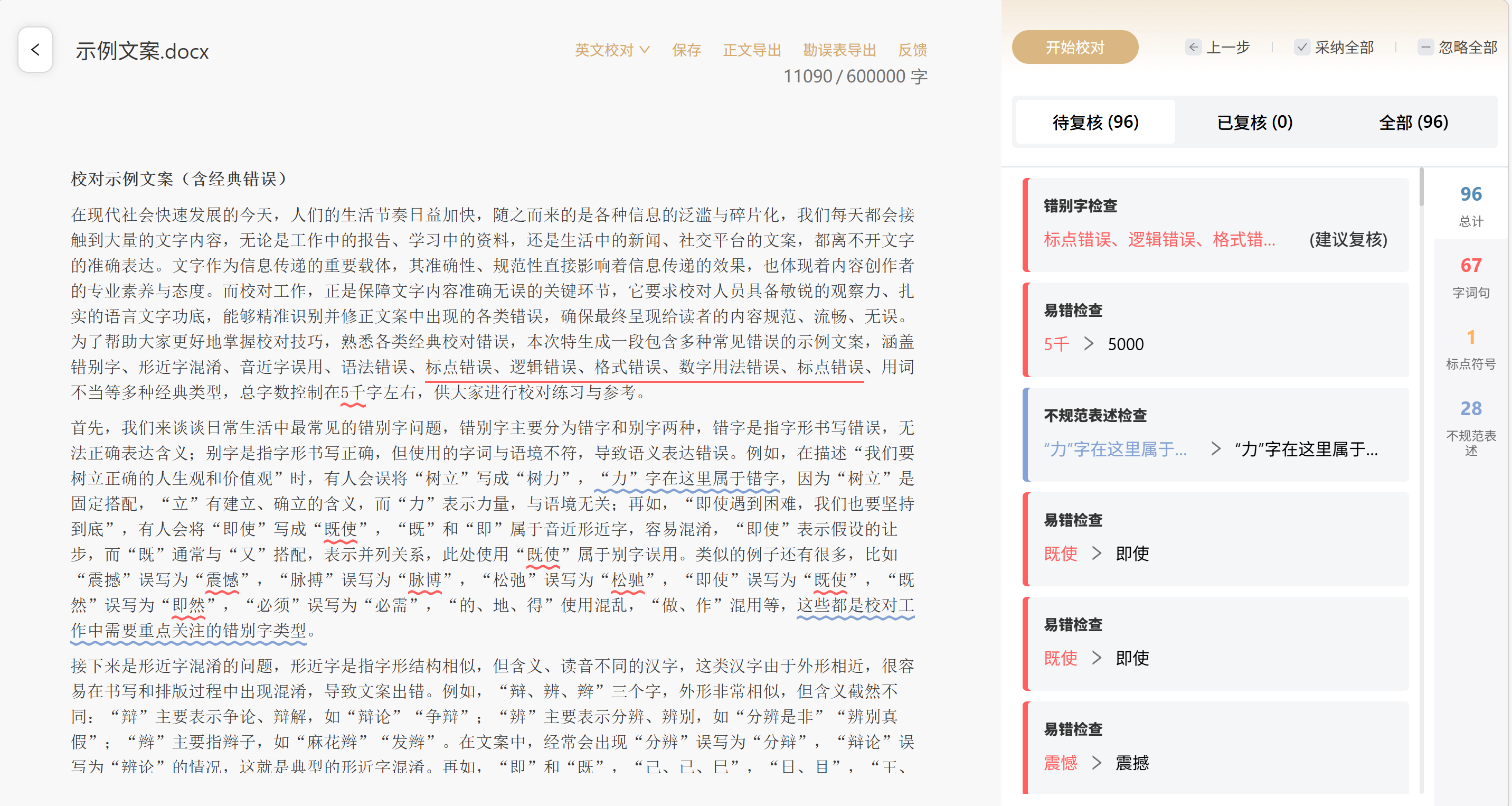This screenshot has width=1512, height=806.
Task: Click the 上一步 undo arrow icon
Action: pyautogui.click(x=1193, y=48)
